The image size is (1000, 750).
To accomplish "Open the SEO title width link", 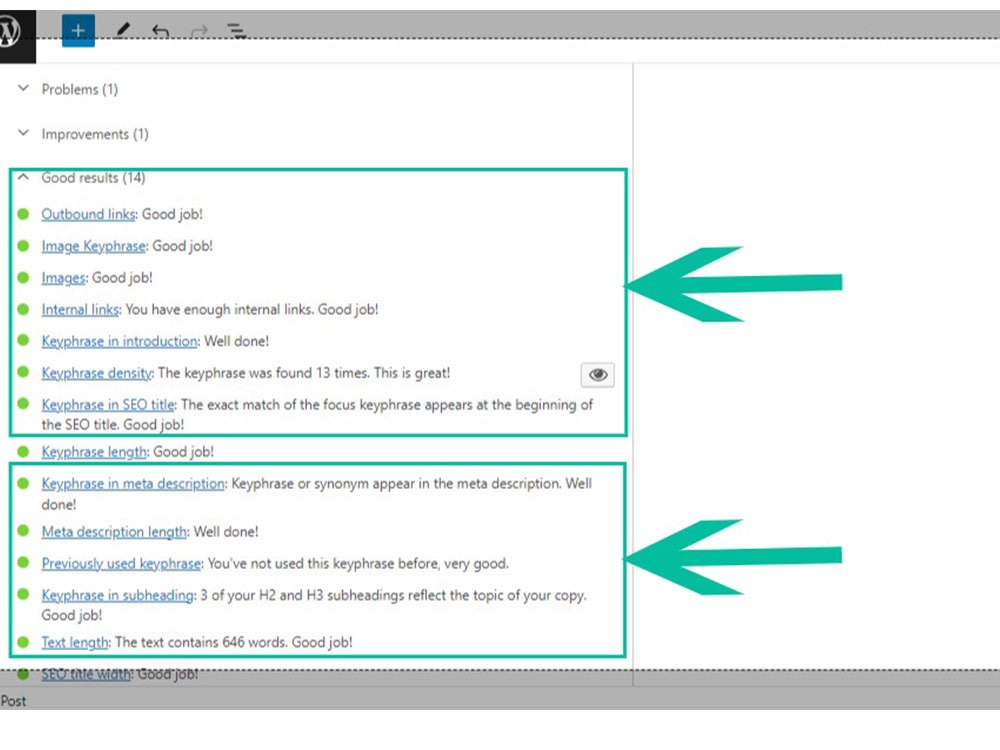I will (86, 674).
